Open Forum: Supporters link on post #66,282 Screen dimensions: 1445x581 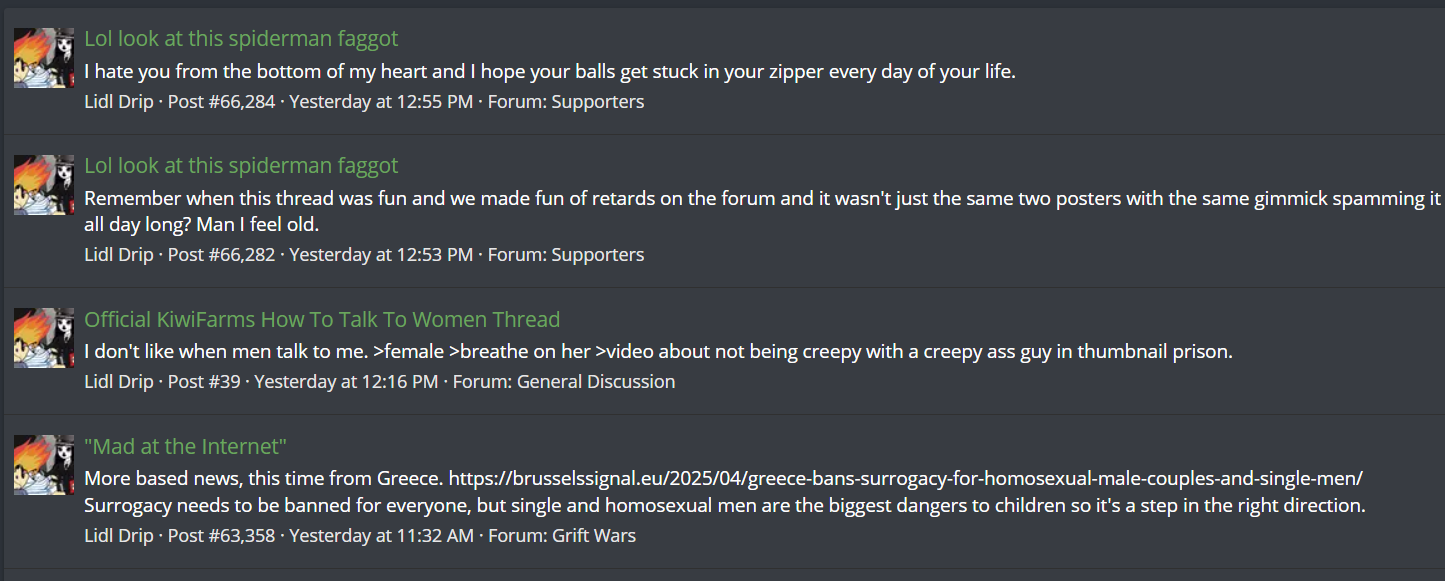click(566, 255)
